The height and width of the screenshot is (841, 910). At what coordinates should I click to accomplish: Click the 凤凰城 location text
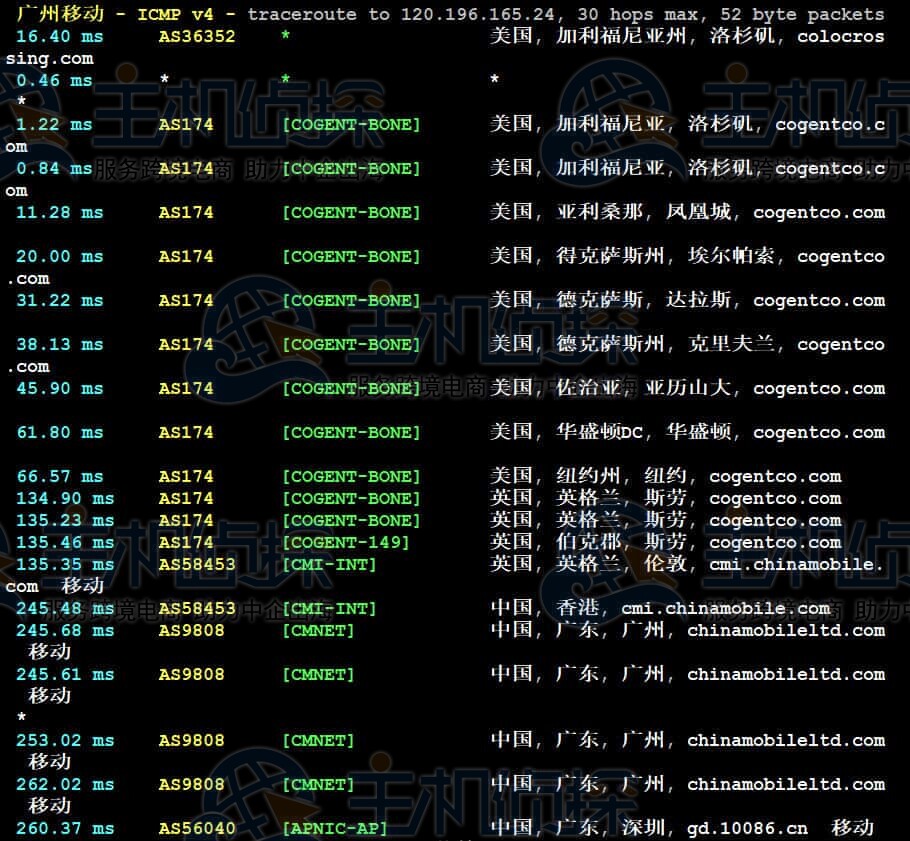point(698,212)
